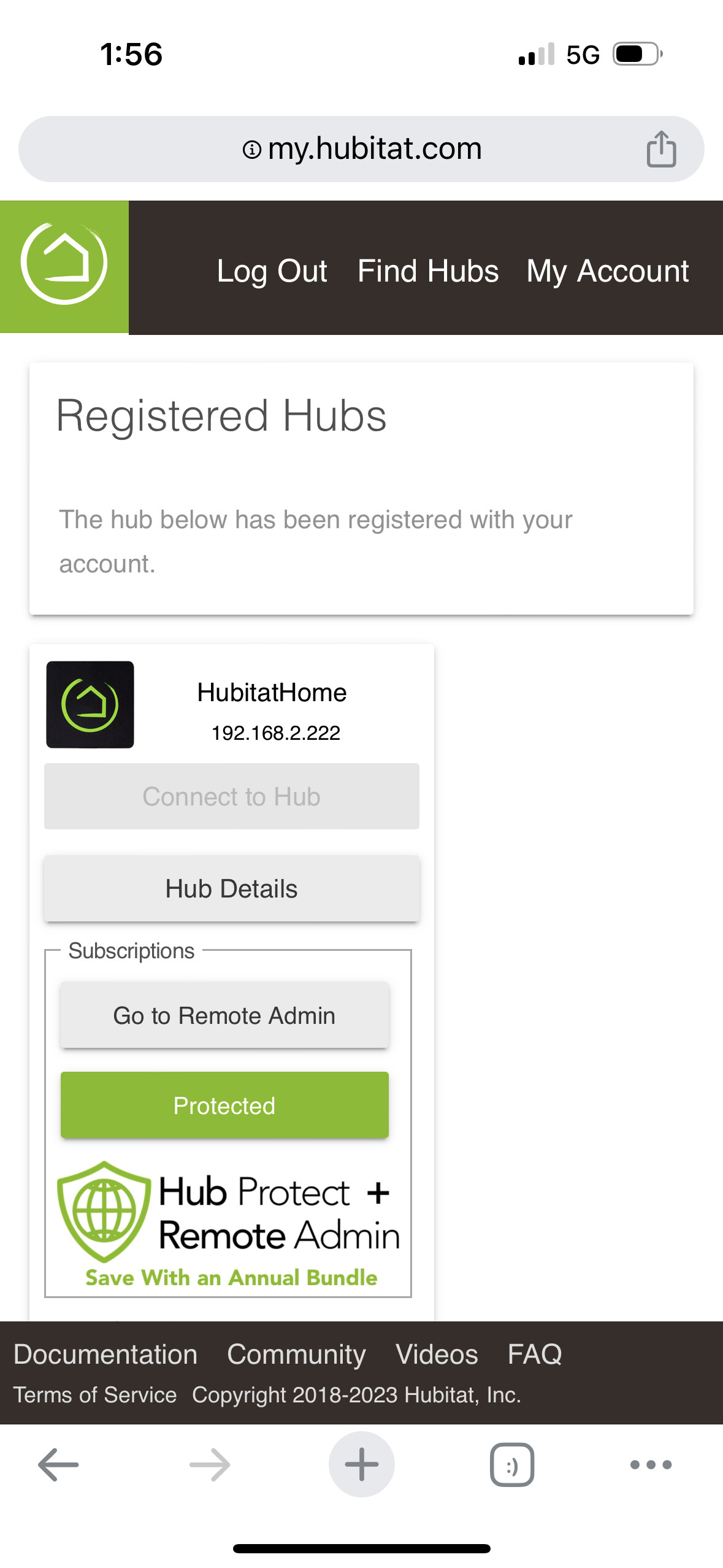
Task: Open the browser tab switcher
Action: [x=512, y=1464]
